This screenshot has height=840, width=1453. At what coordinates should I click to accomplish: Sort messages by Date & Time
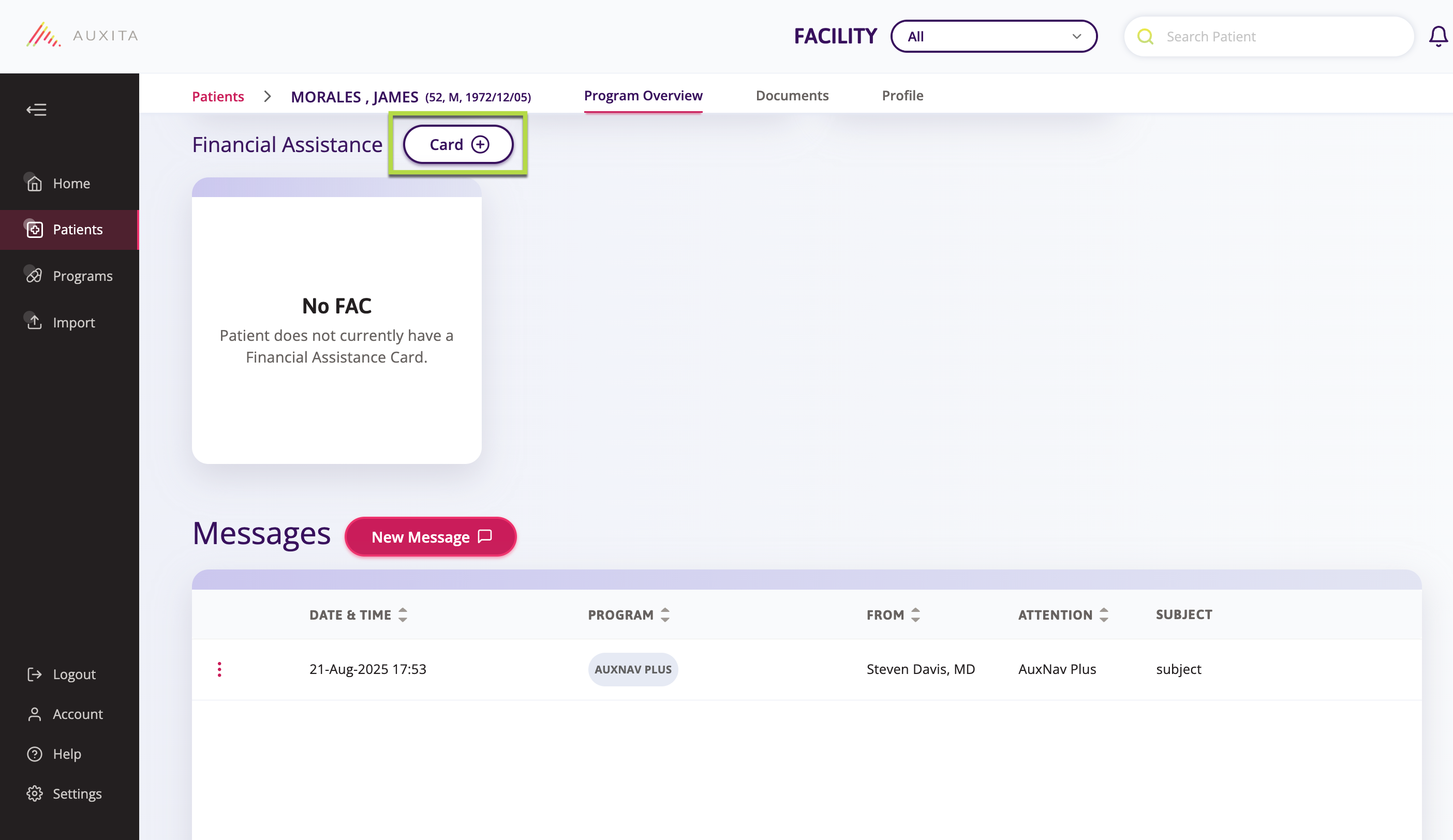[x=403, y=614]
